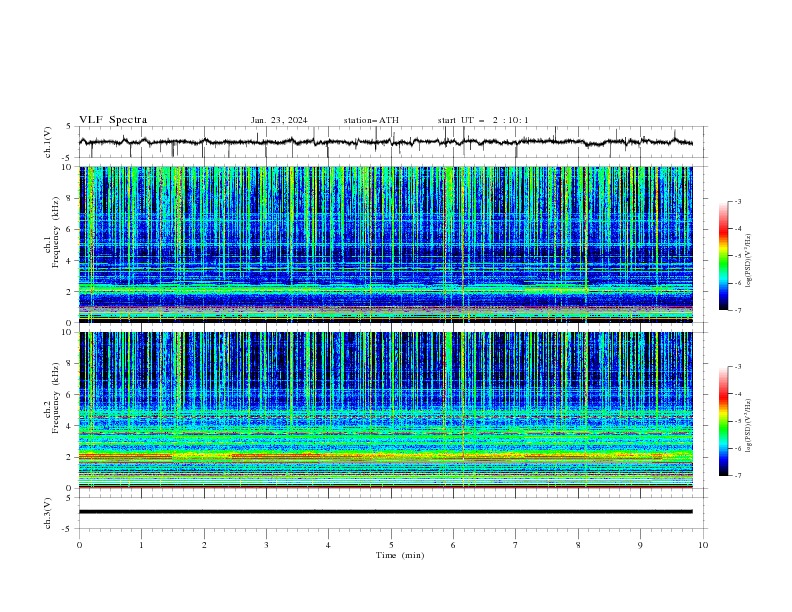Select the date text "Jan. 23, 2024"
The width and height of the screenshot is (792, 612).
click(279, 120)
